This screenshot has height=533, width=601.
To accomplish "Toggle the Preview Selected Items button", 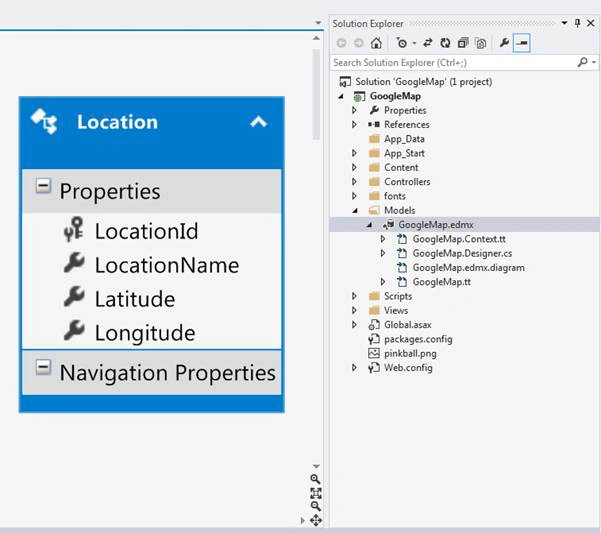I will click(x=522, y=43).
